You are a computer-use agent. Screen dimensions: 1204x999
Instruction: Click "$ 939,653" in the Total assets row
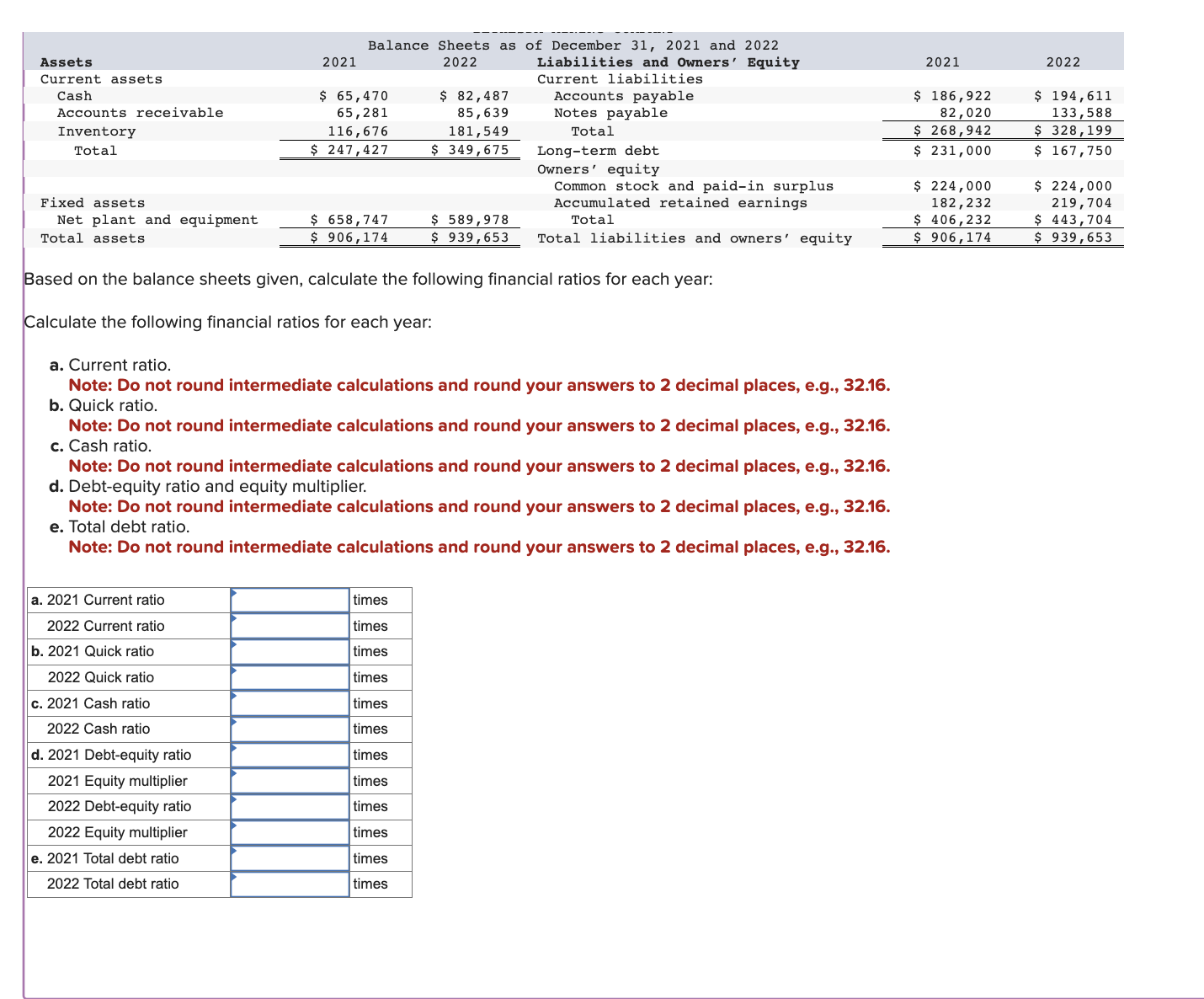[470, 238]
